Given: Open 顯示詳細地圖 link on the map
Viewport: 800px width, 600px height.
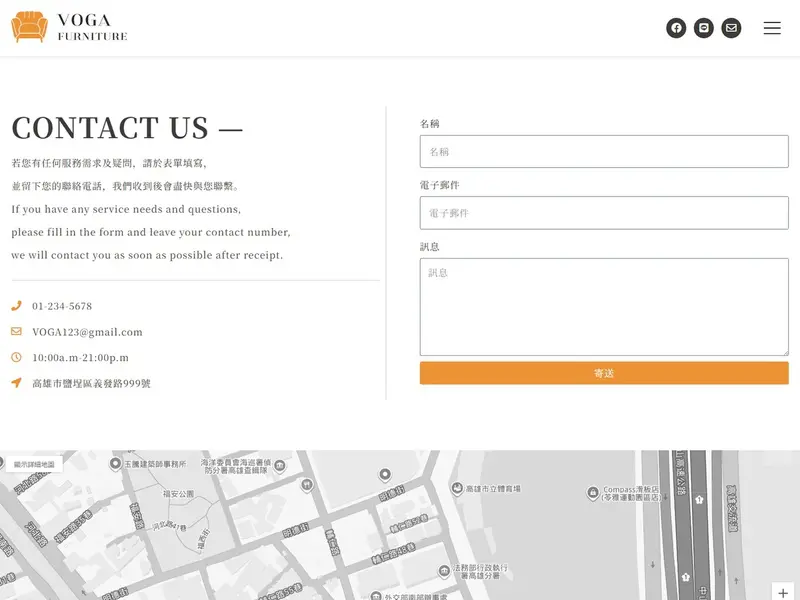Looking at the screenshot, I should point(34,464).
